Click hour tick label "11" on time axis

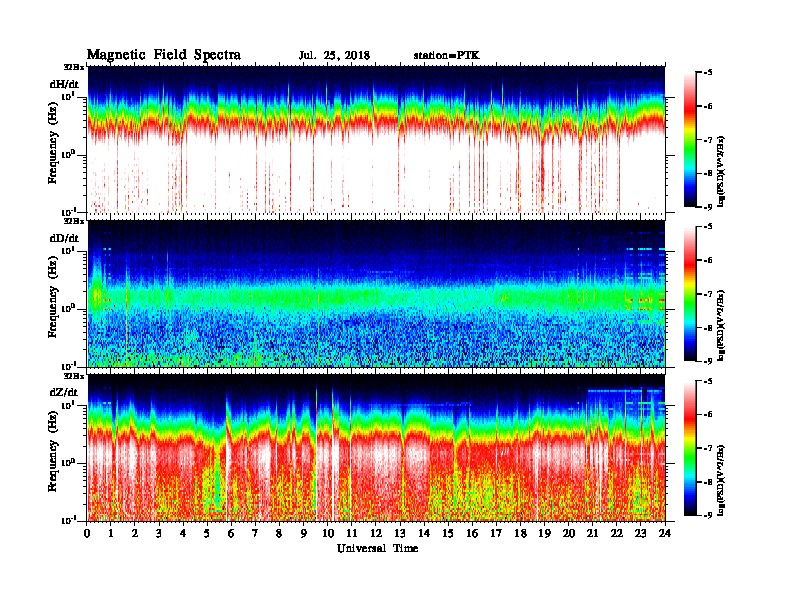pos(352,533)
